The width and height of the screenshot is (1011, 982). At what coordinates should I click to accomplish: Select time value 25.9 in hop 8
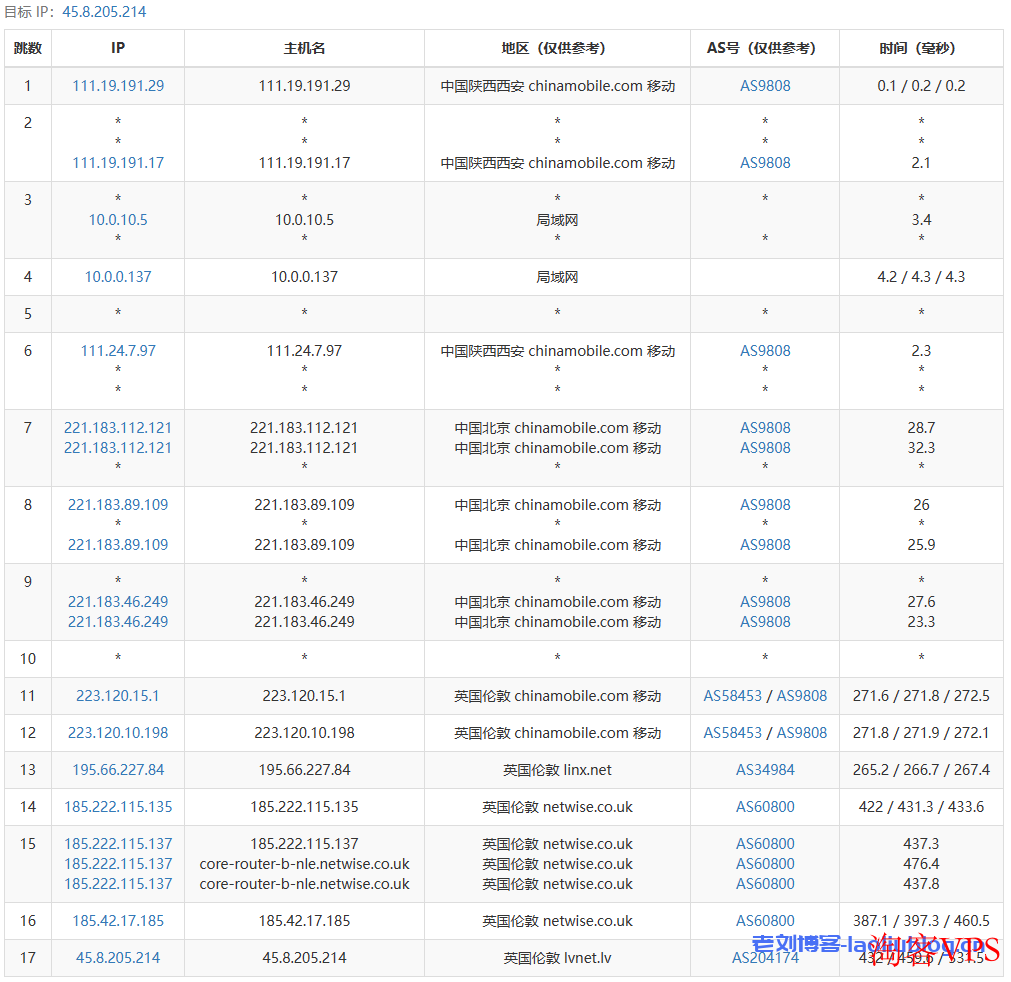921,544
